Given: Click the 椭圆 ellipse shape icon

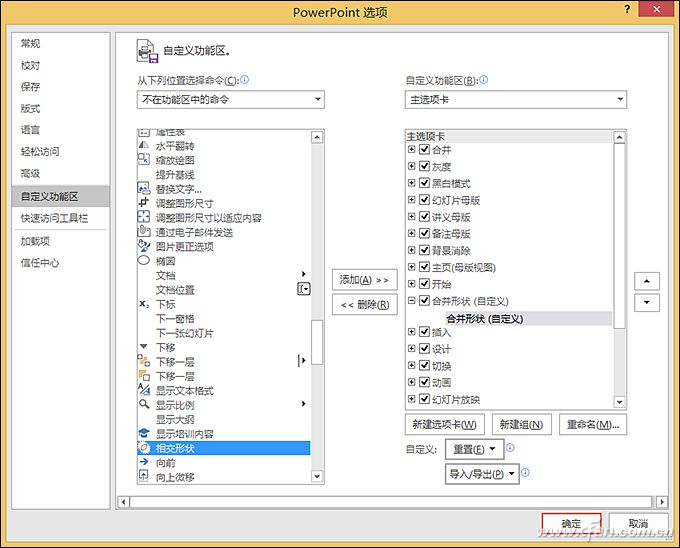Looking at the screenshot, I should (x=144, y=260).
